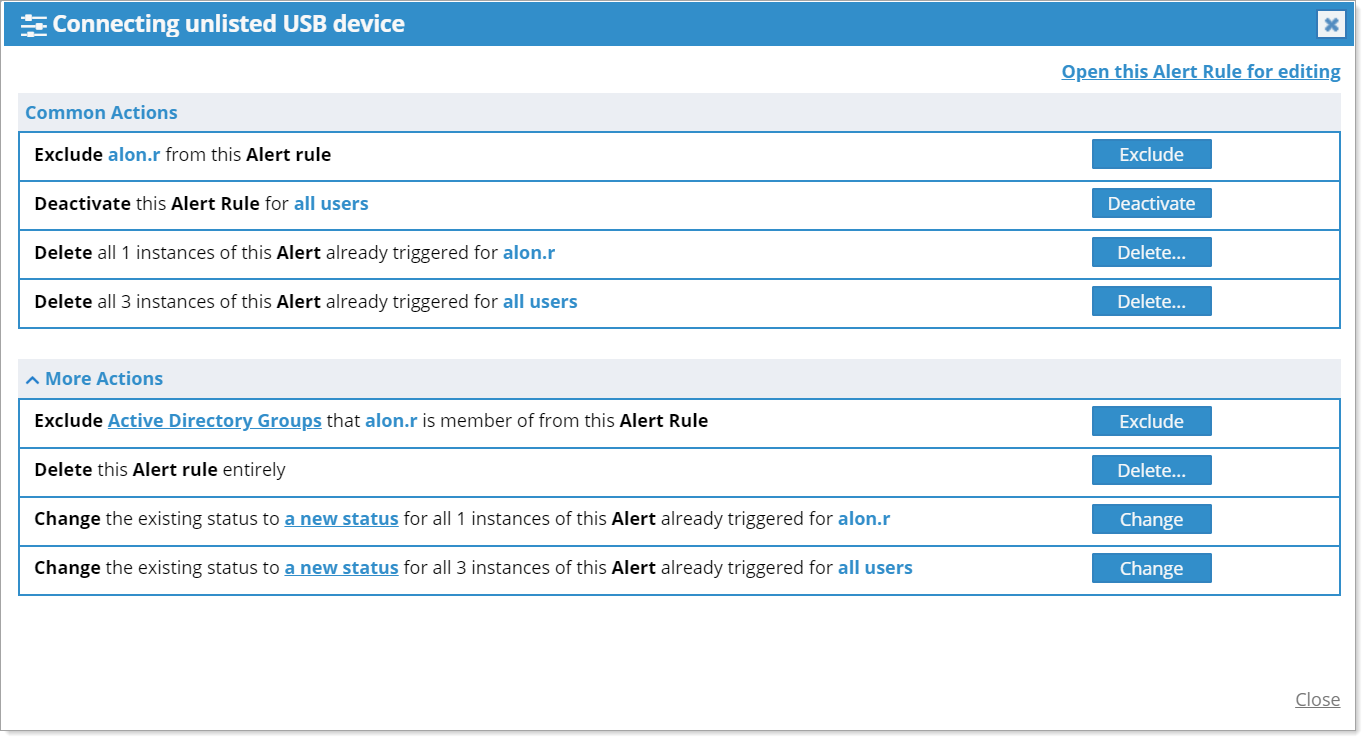Image resolution: width=1366 pixels, height=741 pixels.
Task: Click the Close link at bottom
Action: pos(1317,700)
